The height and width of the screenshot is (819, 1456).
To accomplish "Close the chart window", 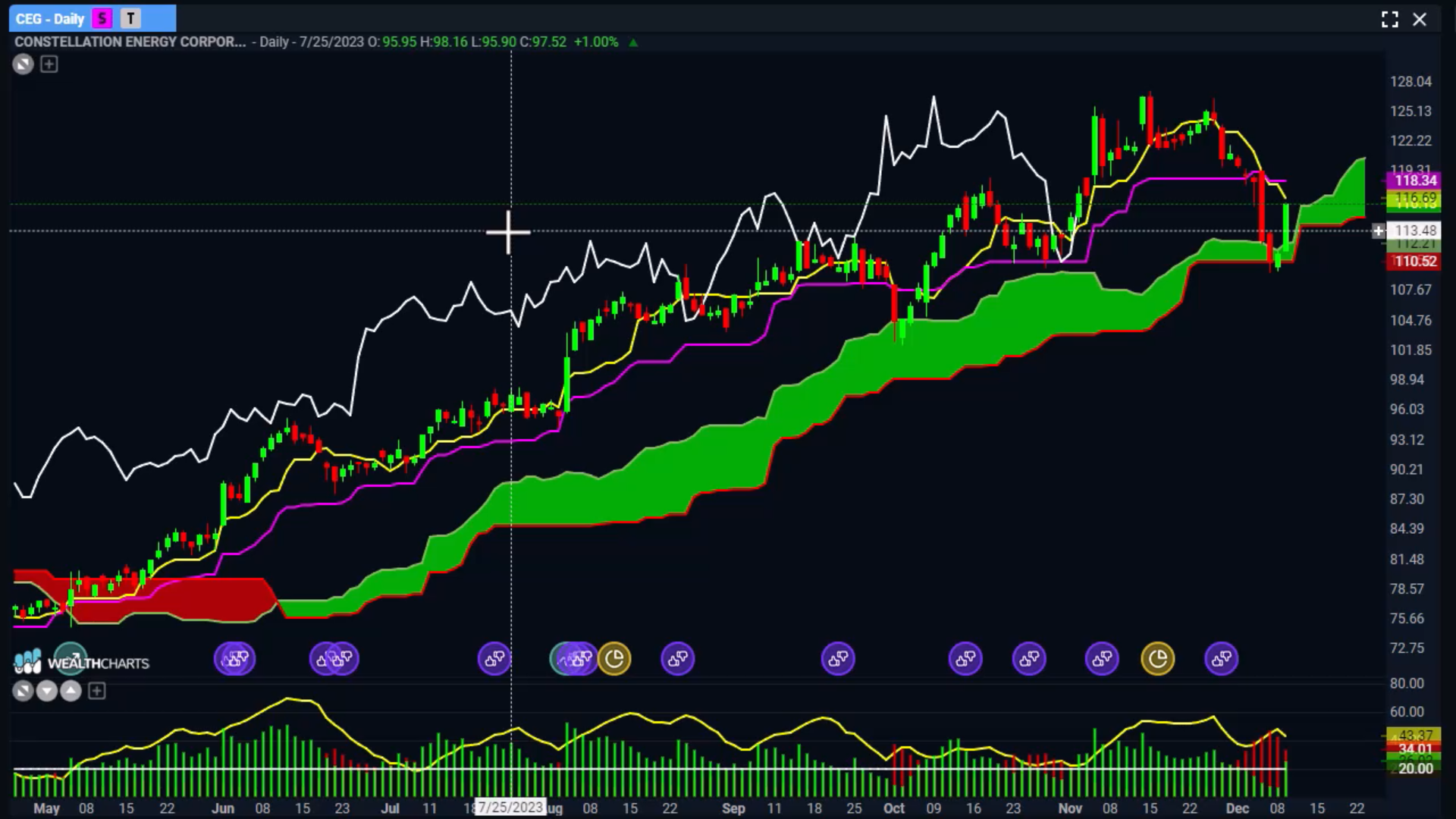I will pos(1420,20).
